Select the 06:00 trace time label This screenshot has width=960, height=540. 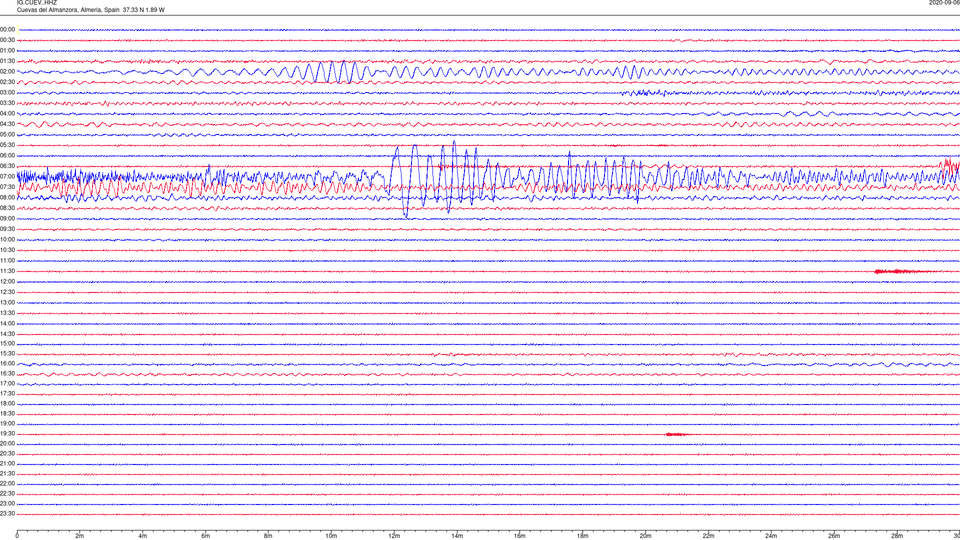(8, 156)
